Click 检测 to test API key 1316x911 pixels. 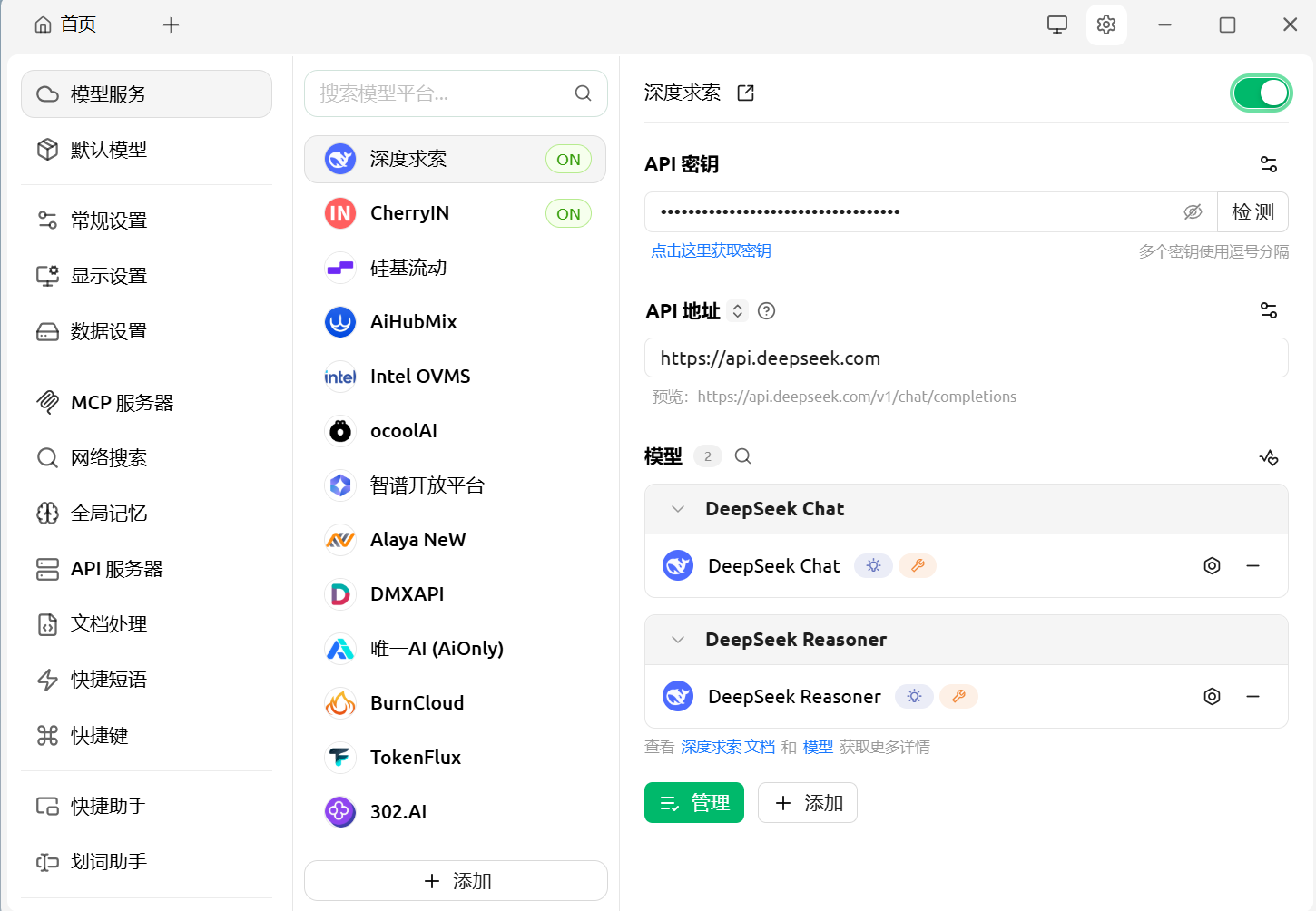click(x=1252, y=211)
